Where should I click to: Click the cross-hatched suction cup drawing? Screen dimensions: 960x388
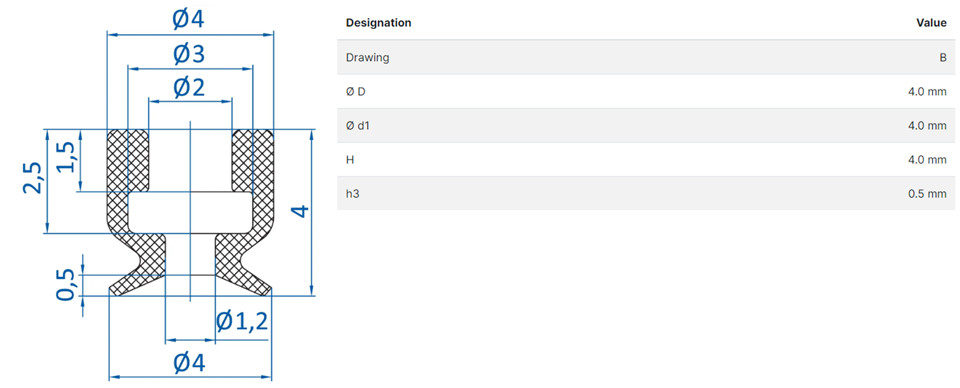190,212
